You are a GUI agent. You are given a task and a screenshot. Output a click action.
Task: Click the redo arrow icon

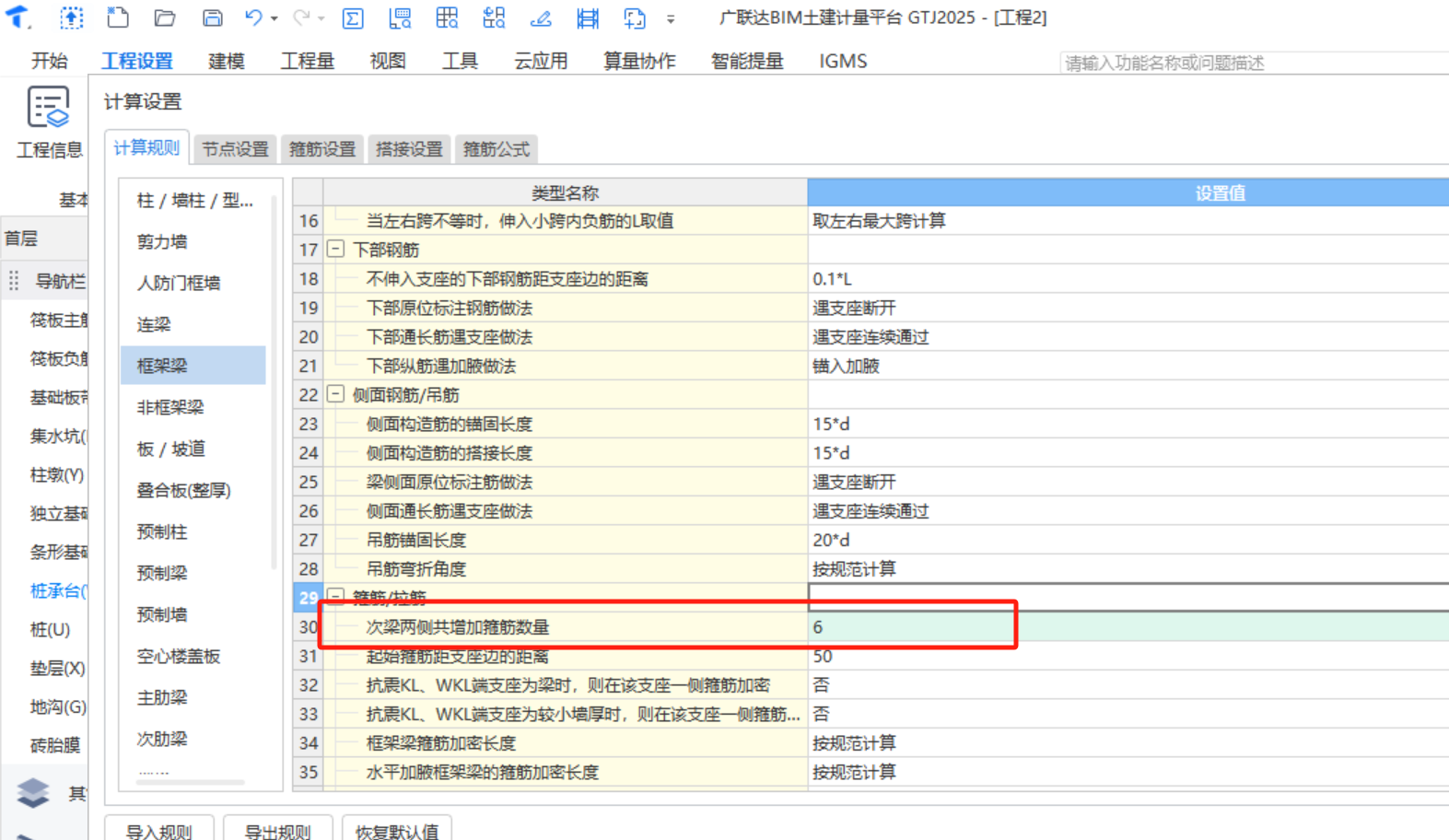click(301, 17)
